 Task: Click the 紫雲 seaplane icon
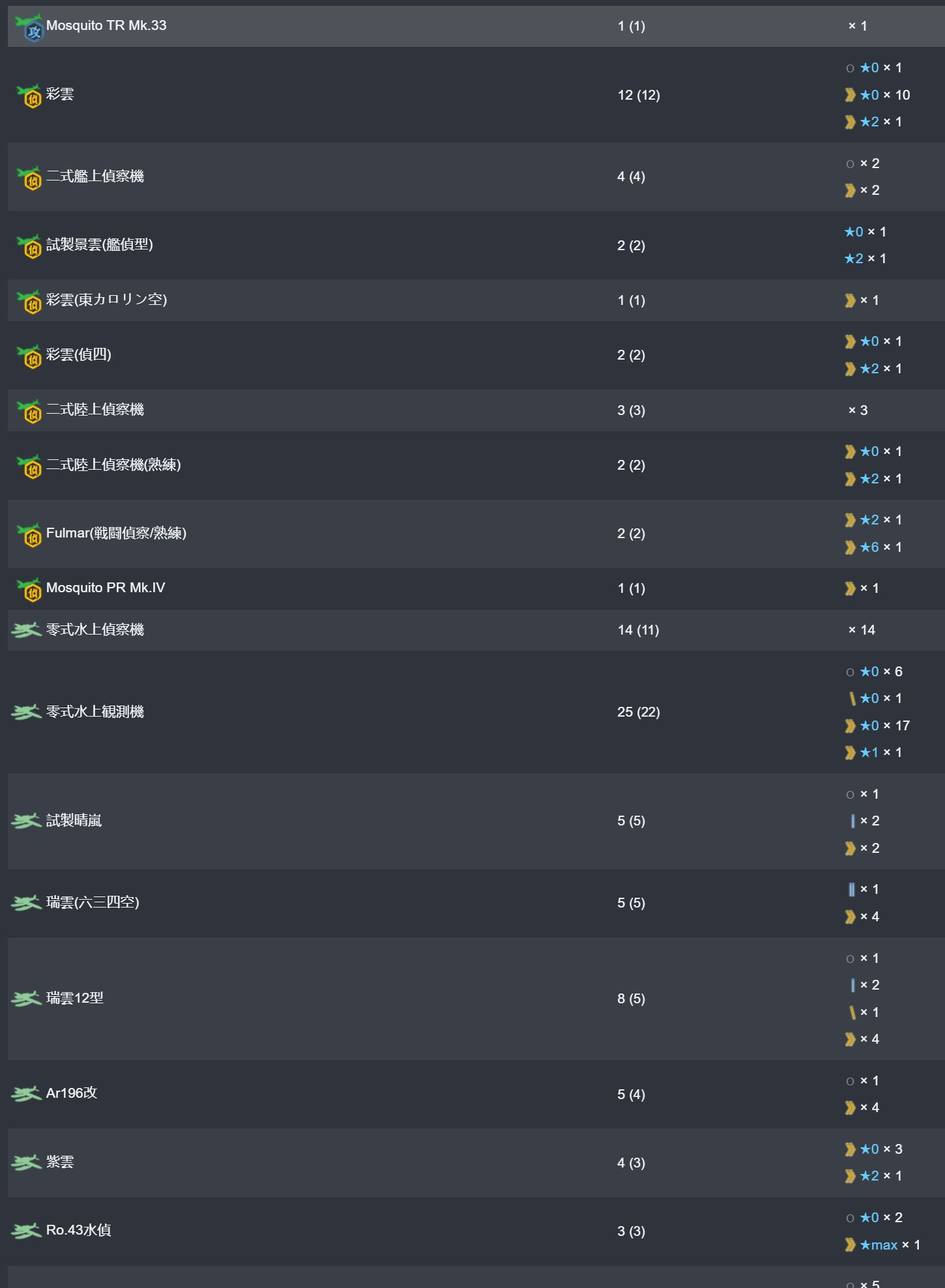(27, 1162)
